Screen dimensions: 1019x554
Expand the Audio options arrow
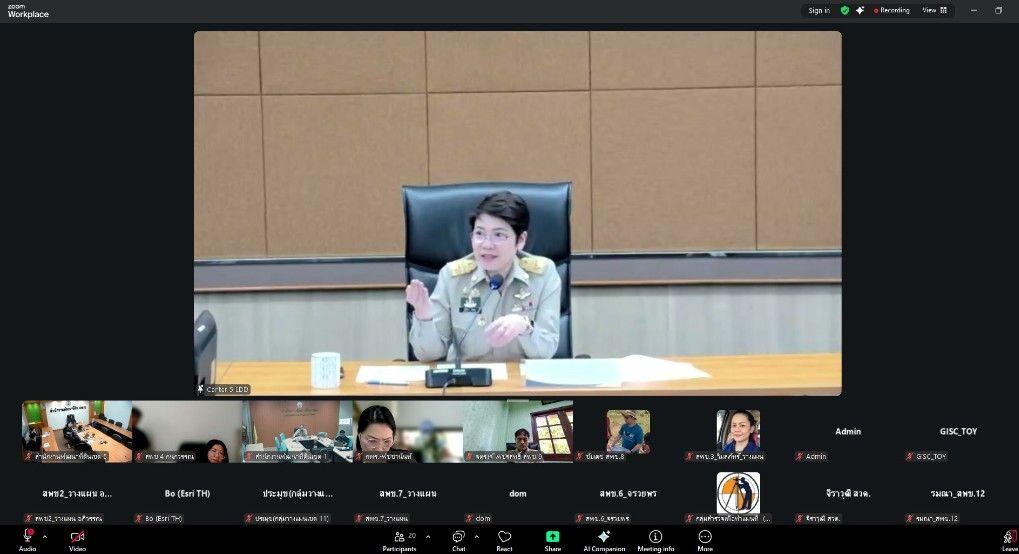pyautogui.click(x=44, y=537)
